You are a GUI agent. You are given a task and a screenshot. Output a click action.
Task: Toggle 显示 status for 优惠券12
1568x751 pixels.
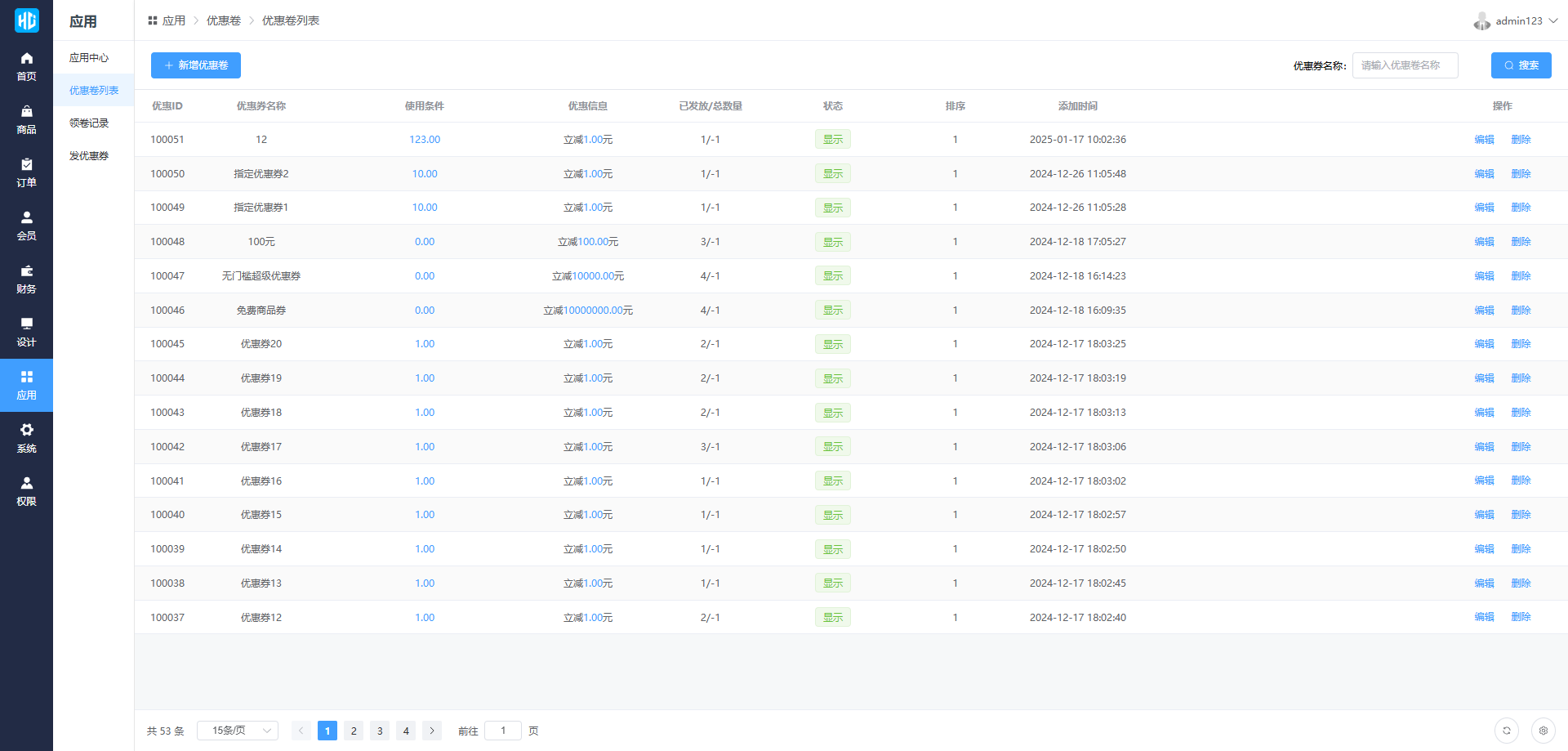(832, 618)
